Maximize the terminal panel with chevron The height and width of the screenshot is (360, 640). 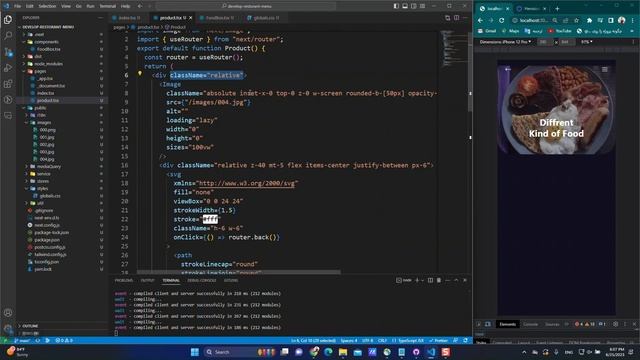coord(456,280)
